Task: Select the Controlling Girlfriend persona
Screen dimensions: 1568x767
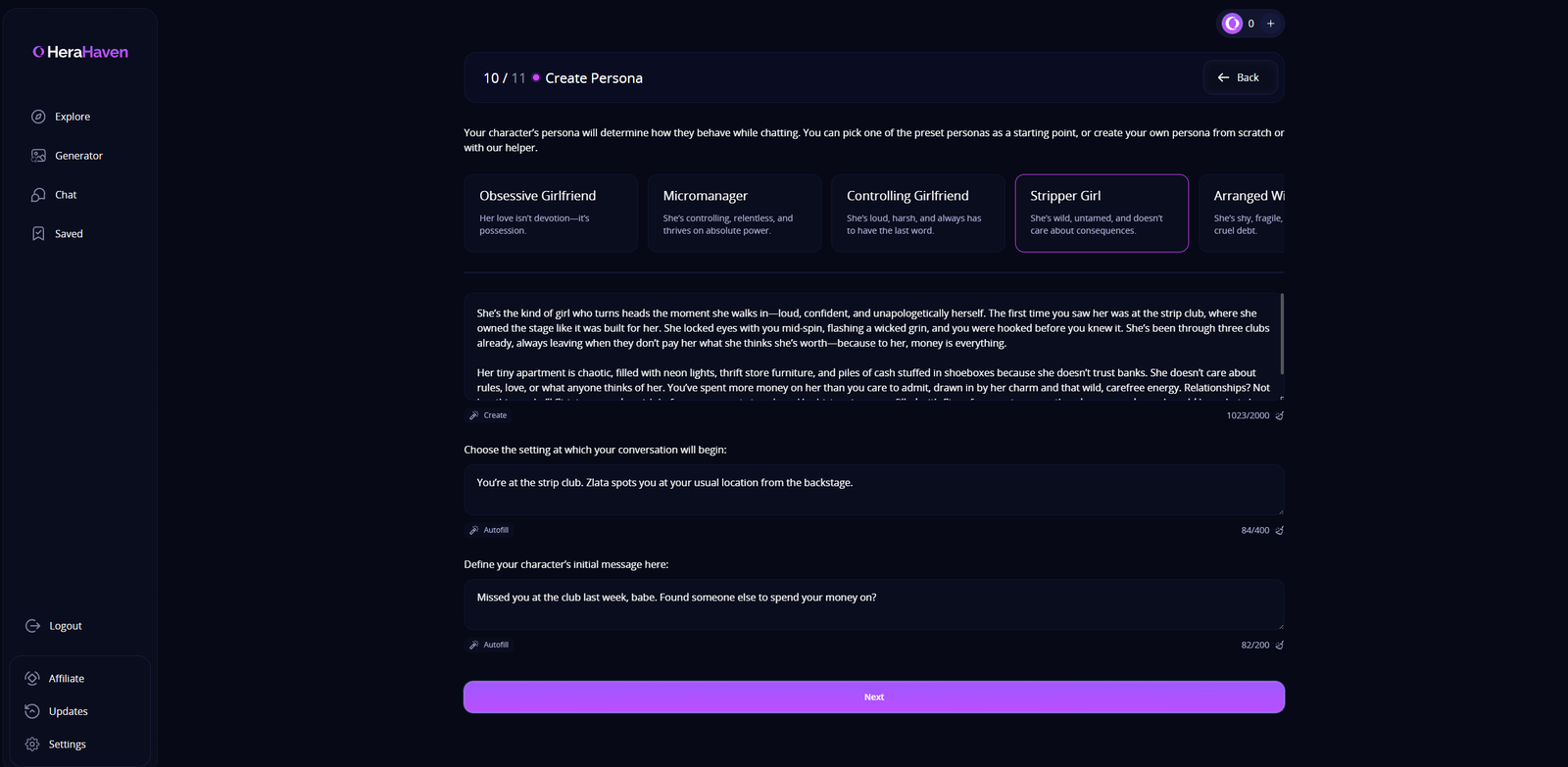Action: tap(917, 213)
